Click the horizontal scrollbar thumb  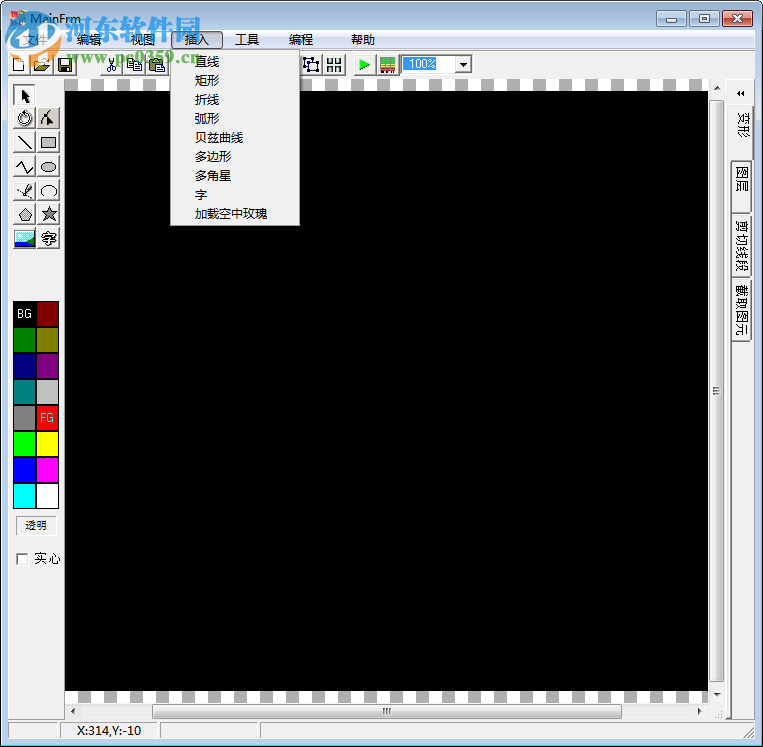point(387,711)
